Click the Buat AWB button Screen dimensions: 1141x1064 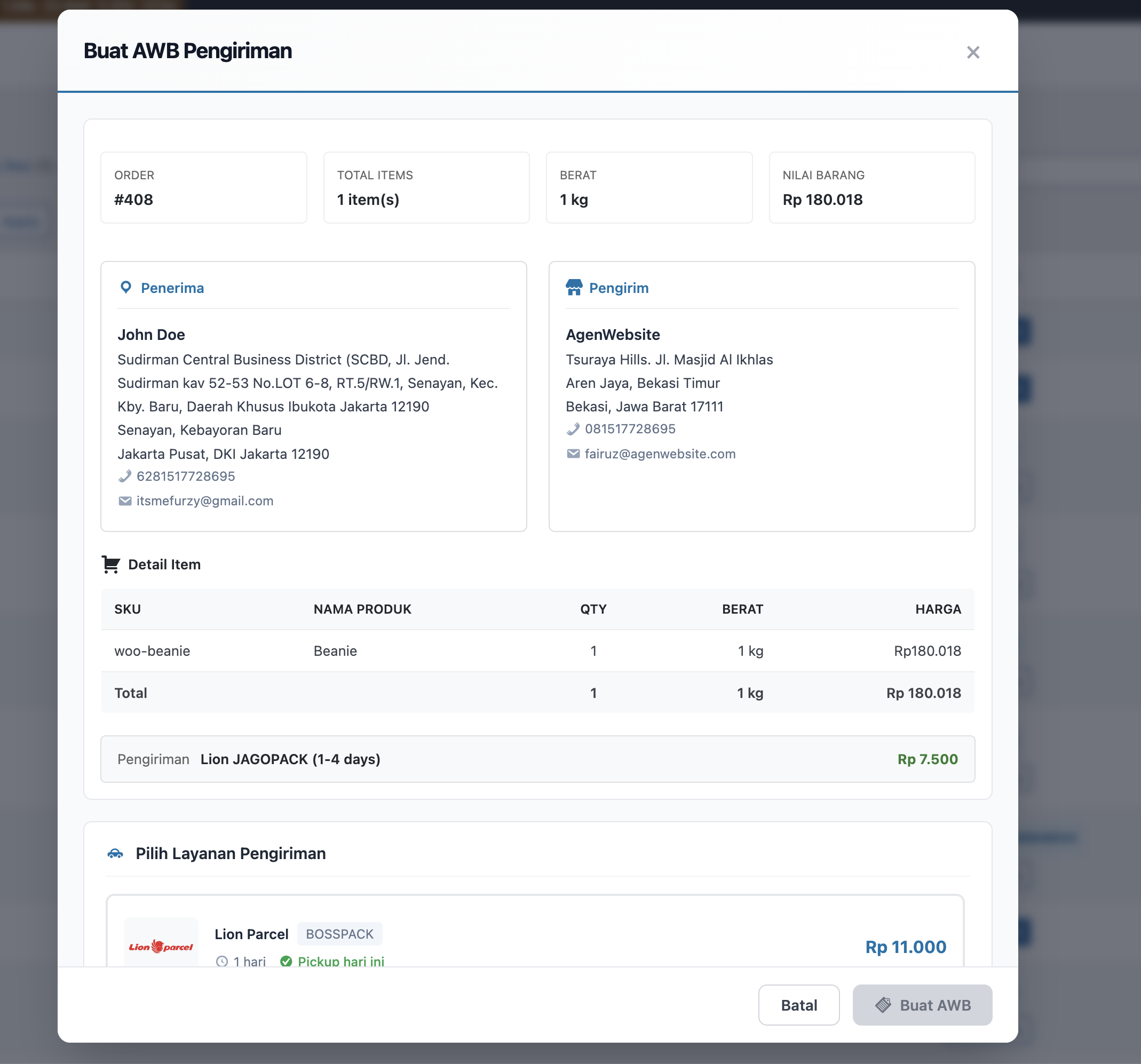coord(922,1005)
